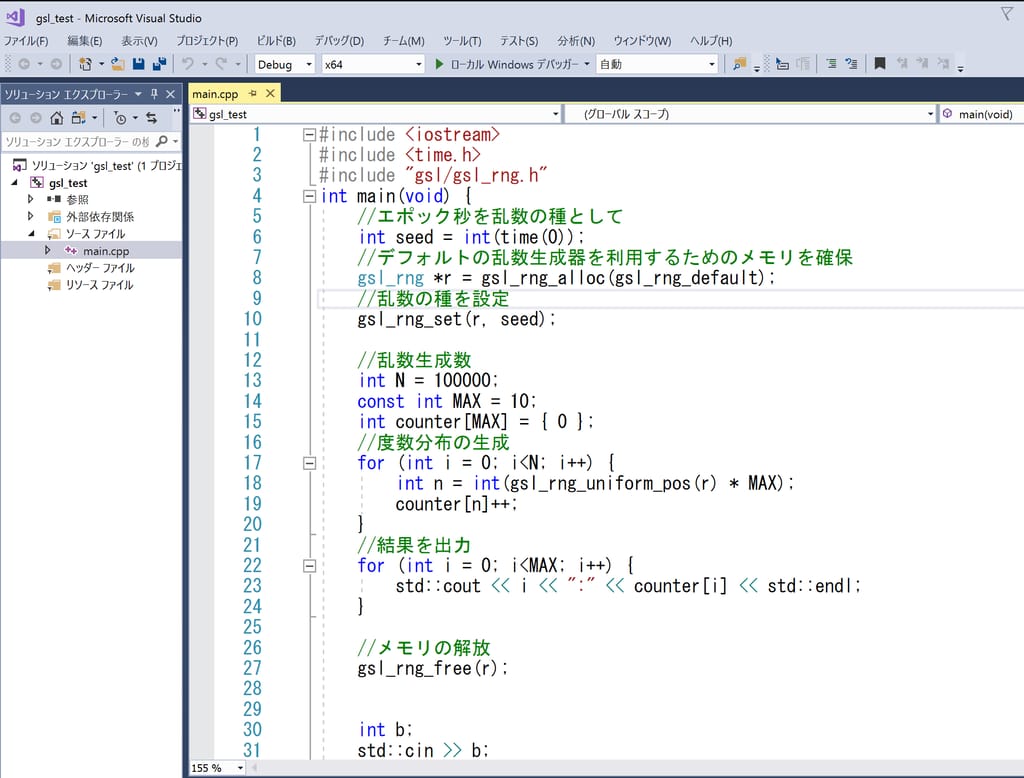Collapse the for loop at line 22
Viewport: 1024px width, 778px height.
coord(310,566)
